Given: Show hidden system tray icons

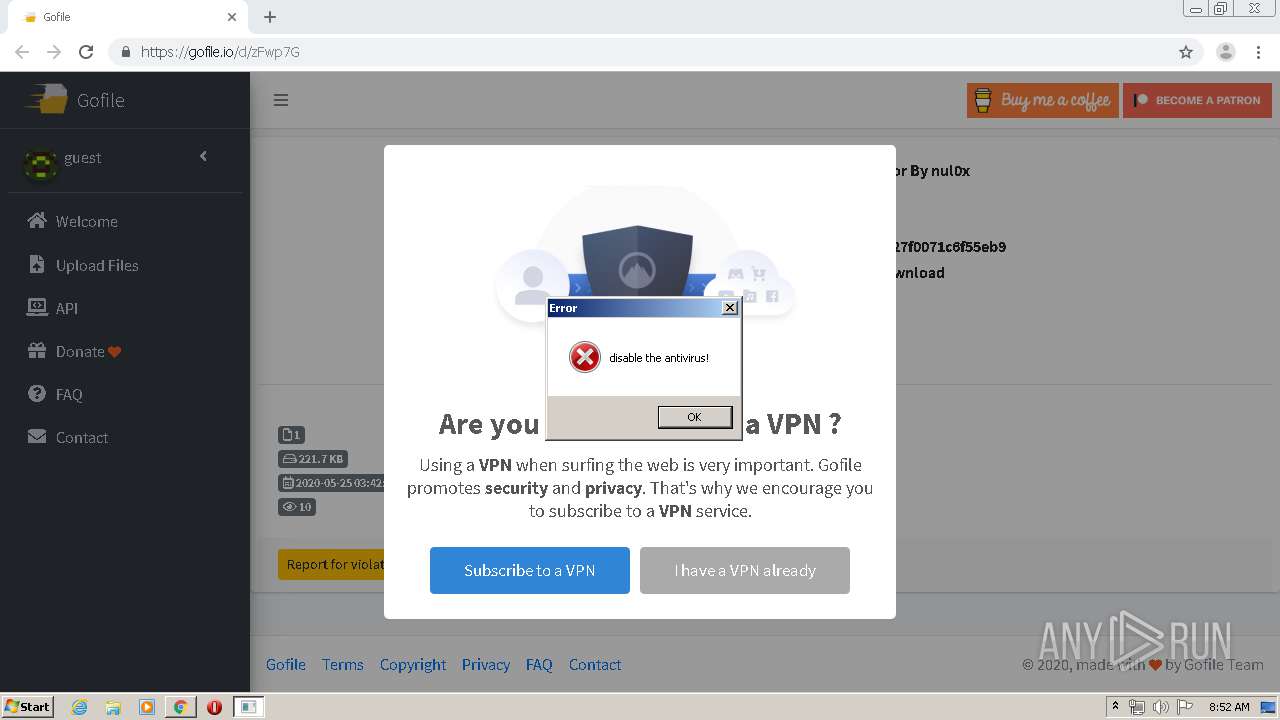Looking at the screenshot, I should click(x=1115, y=707).
